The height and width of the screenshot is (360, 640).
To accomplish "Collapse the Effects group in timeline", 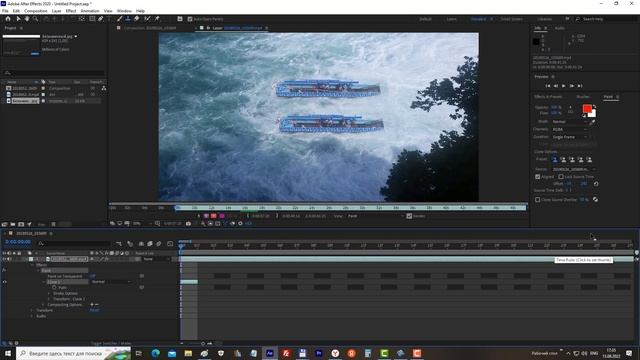I will pyautogui.click(x=32, y=265).
